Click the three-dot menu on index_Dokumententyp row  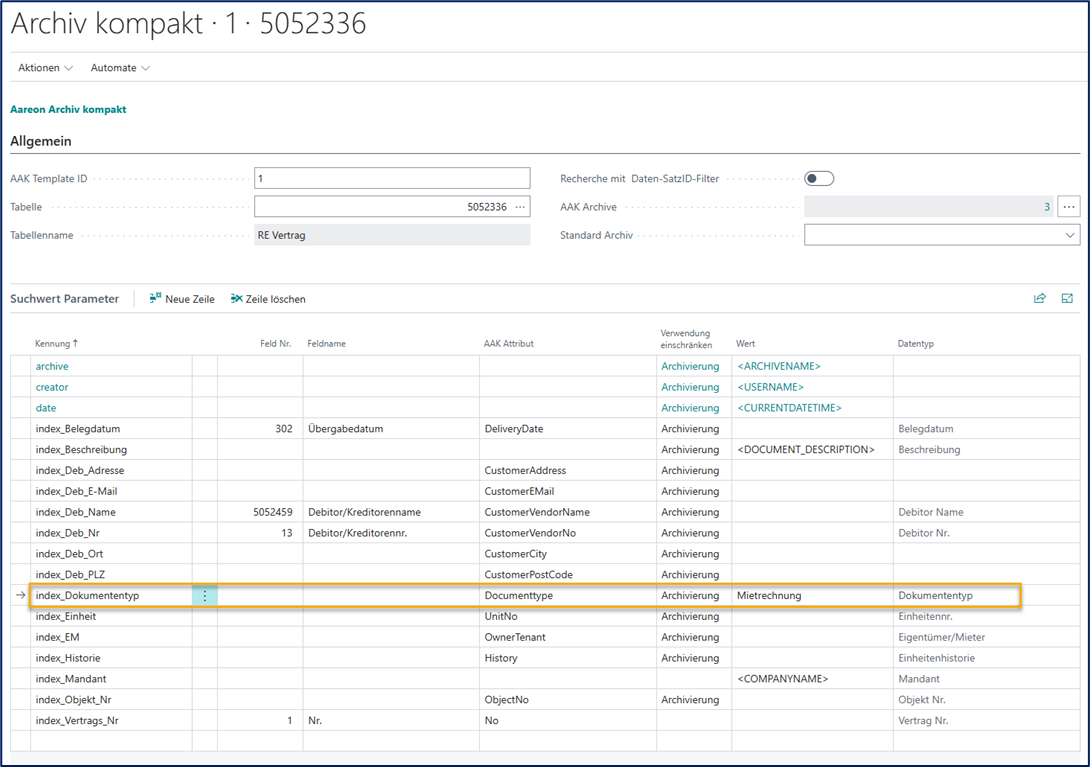pos(205,596)
